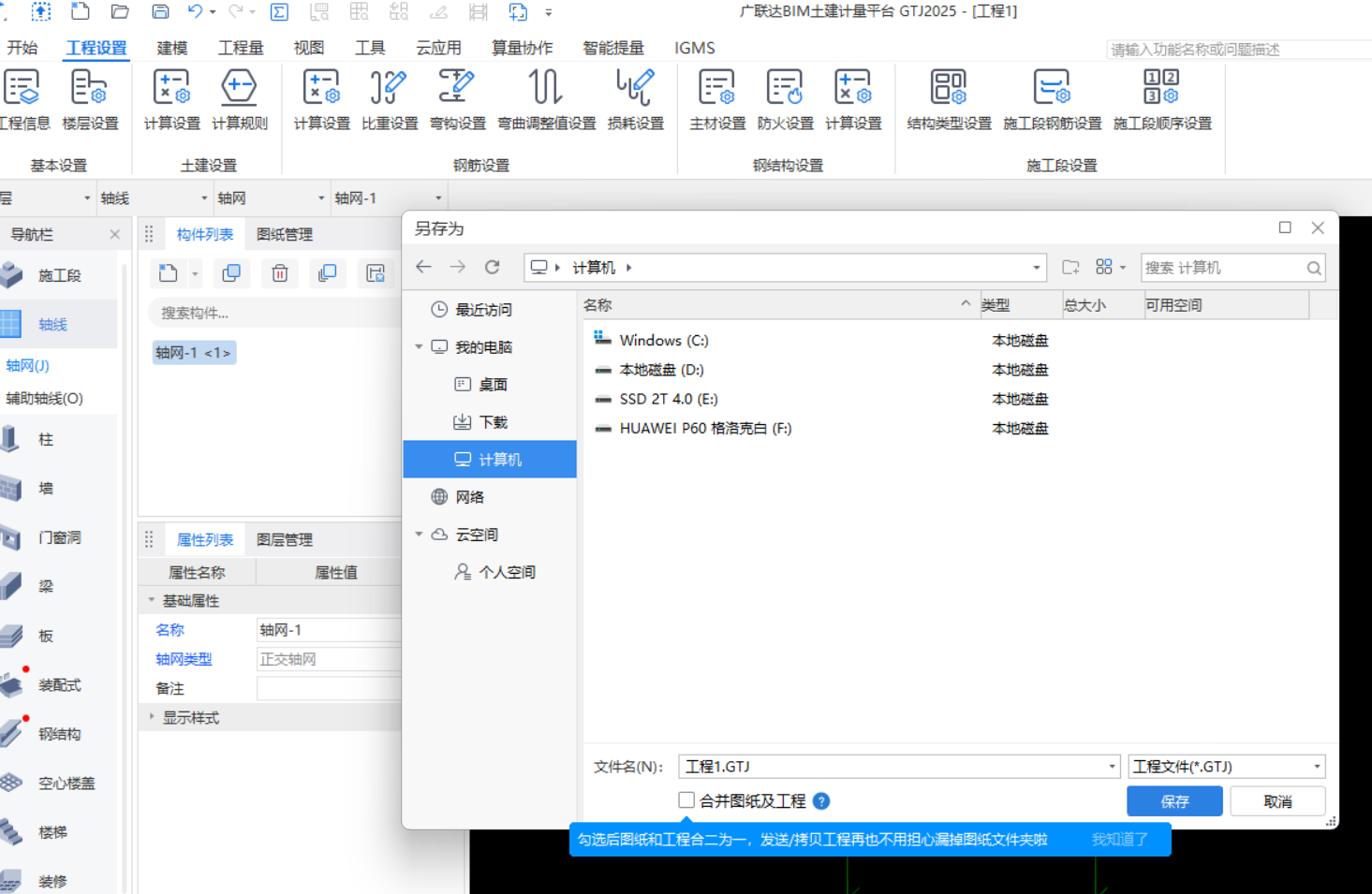Viewport: 1372px width, 894px height.
Task: Open the 轴网 dropdown in selector bar
Action: (320, 198)
